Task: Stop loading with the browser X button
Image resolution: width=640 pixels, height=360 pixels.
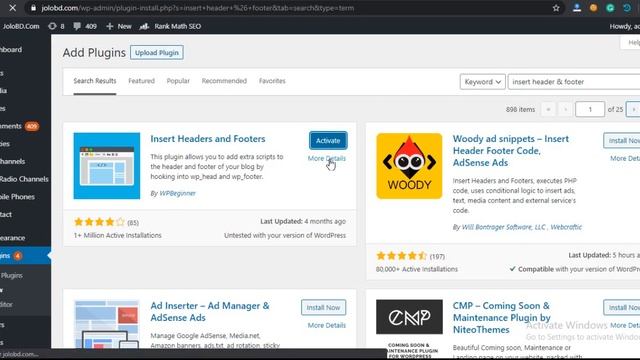Action: click(13, 8)
